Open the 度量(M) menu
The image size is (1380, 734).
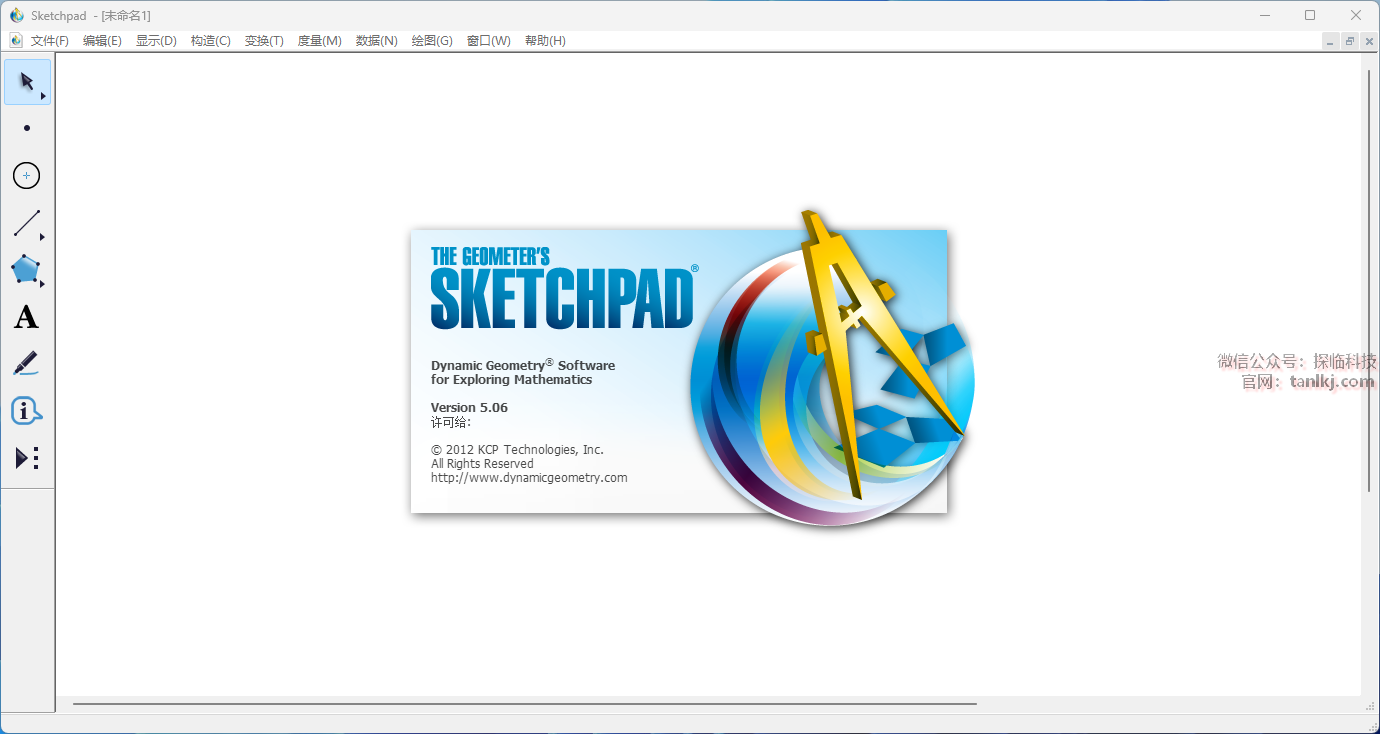pyautogui.click(x=319, y=41)
